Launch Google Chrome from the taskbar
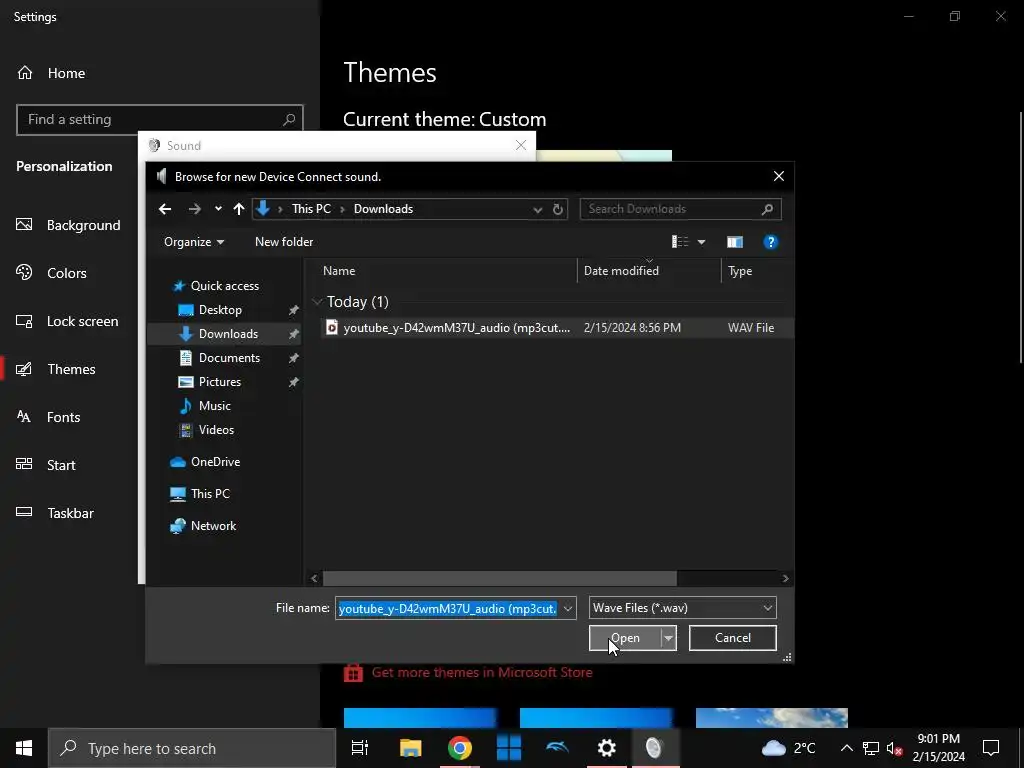This screenshot has width=1024, height=768. (x=460, y=748)
